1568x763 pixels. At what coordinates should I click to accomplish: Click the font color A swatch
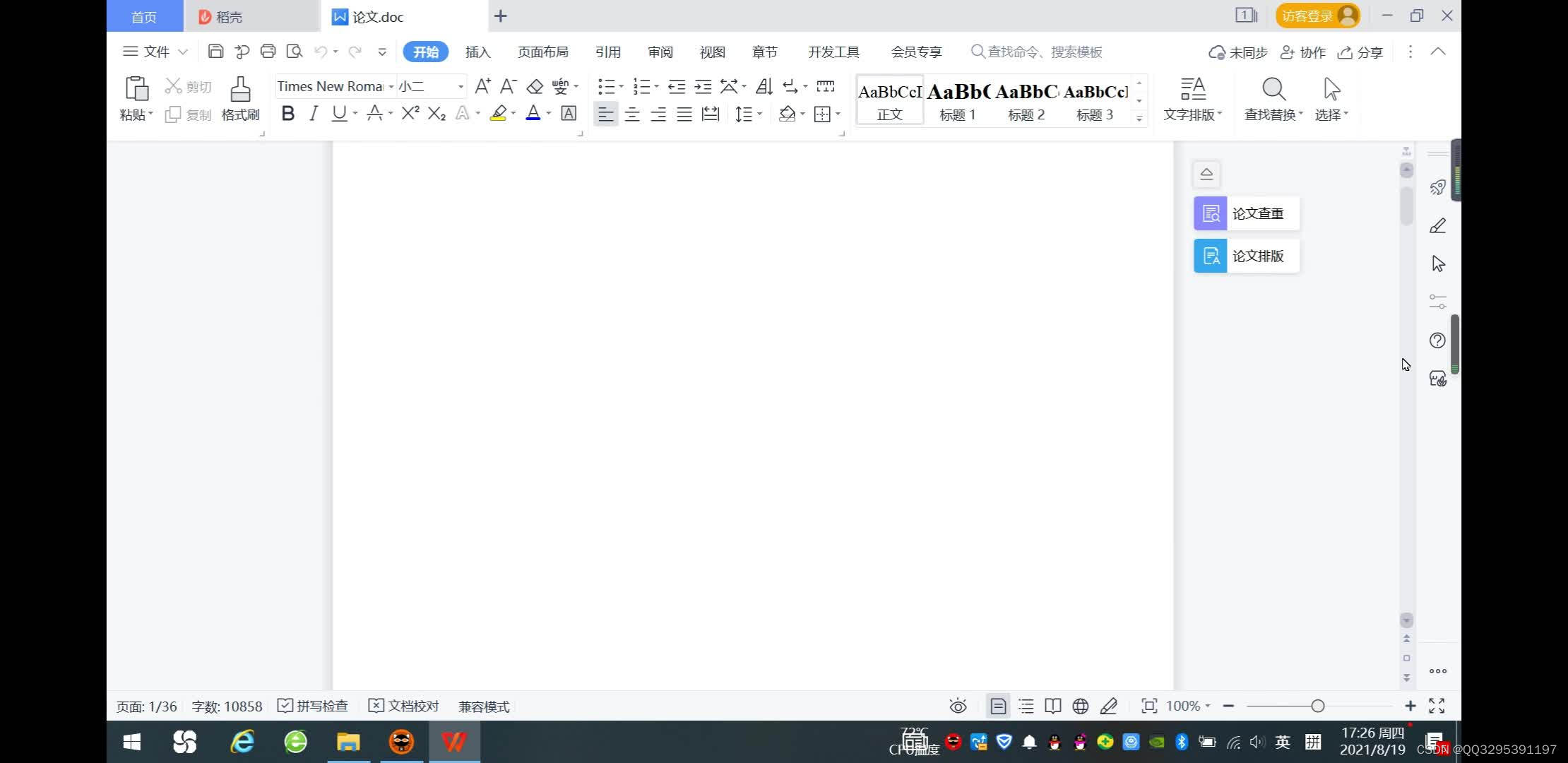click(533, 113)
